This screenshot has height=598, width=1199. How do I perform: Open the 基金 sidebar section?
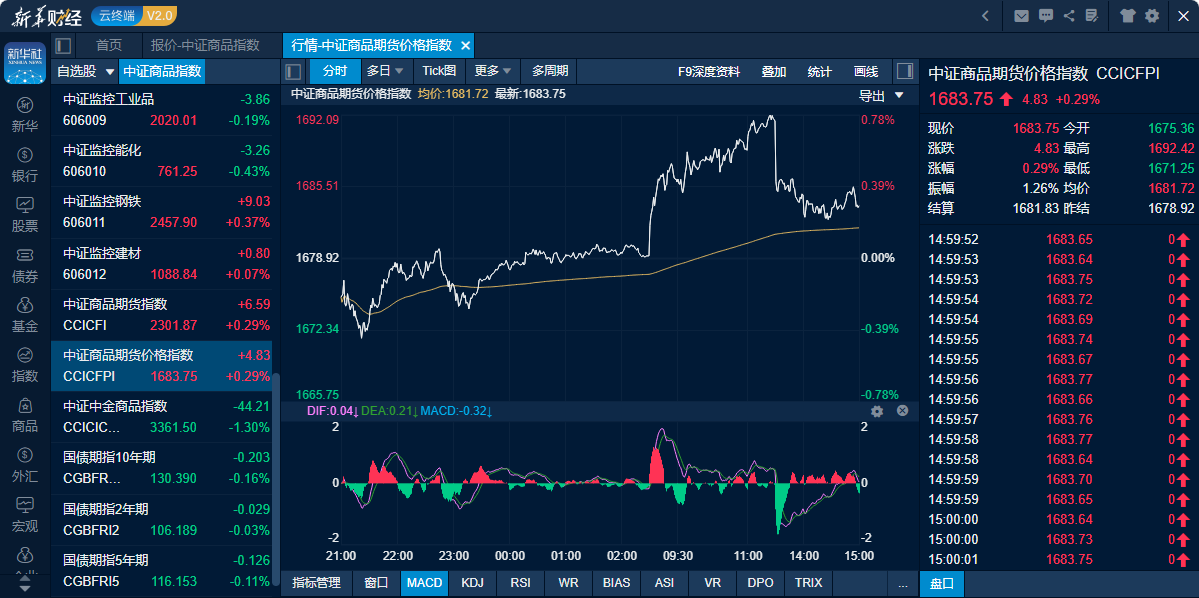point(24,315)
